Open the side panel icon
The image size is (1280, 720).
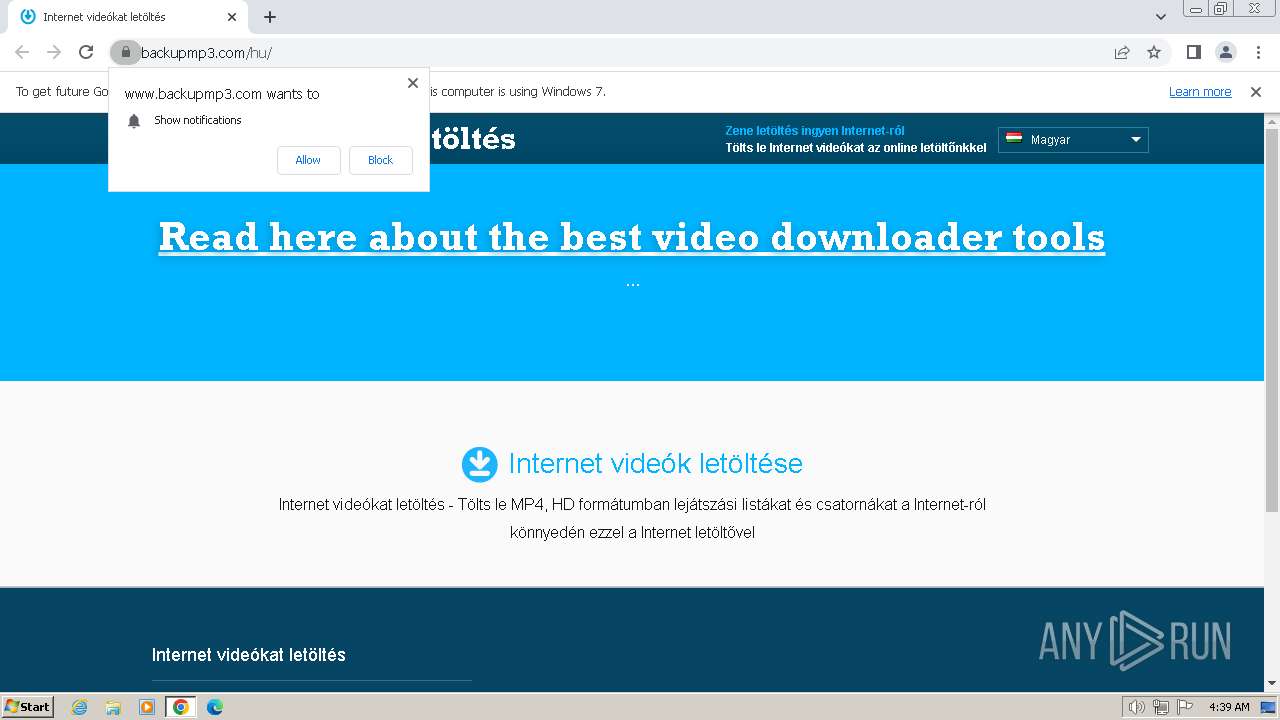click(x=1193, y=52)
